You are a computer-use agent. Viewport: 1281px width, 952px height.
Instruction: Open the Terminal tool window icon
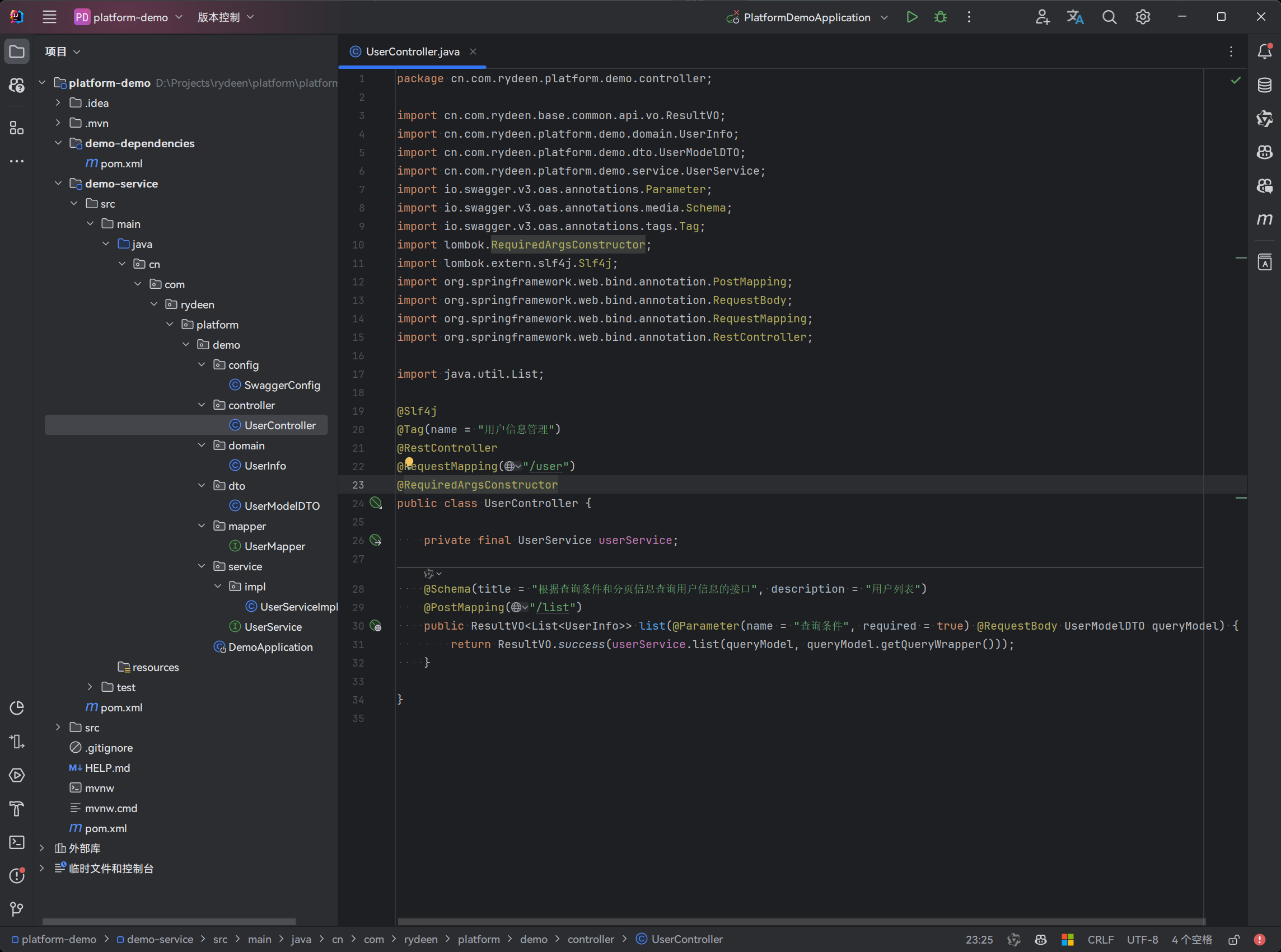(17, 842)
